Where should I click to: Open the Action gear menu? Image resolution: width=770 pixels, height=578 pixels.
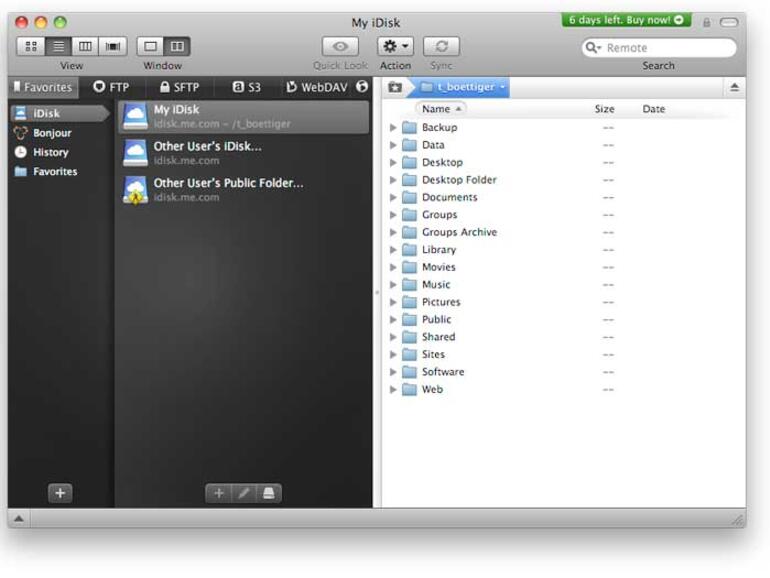coord(395,46)
